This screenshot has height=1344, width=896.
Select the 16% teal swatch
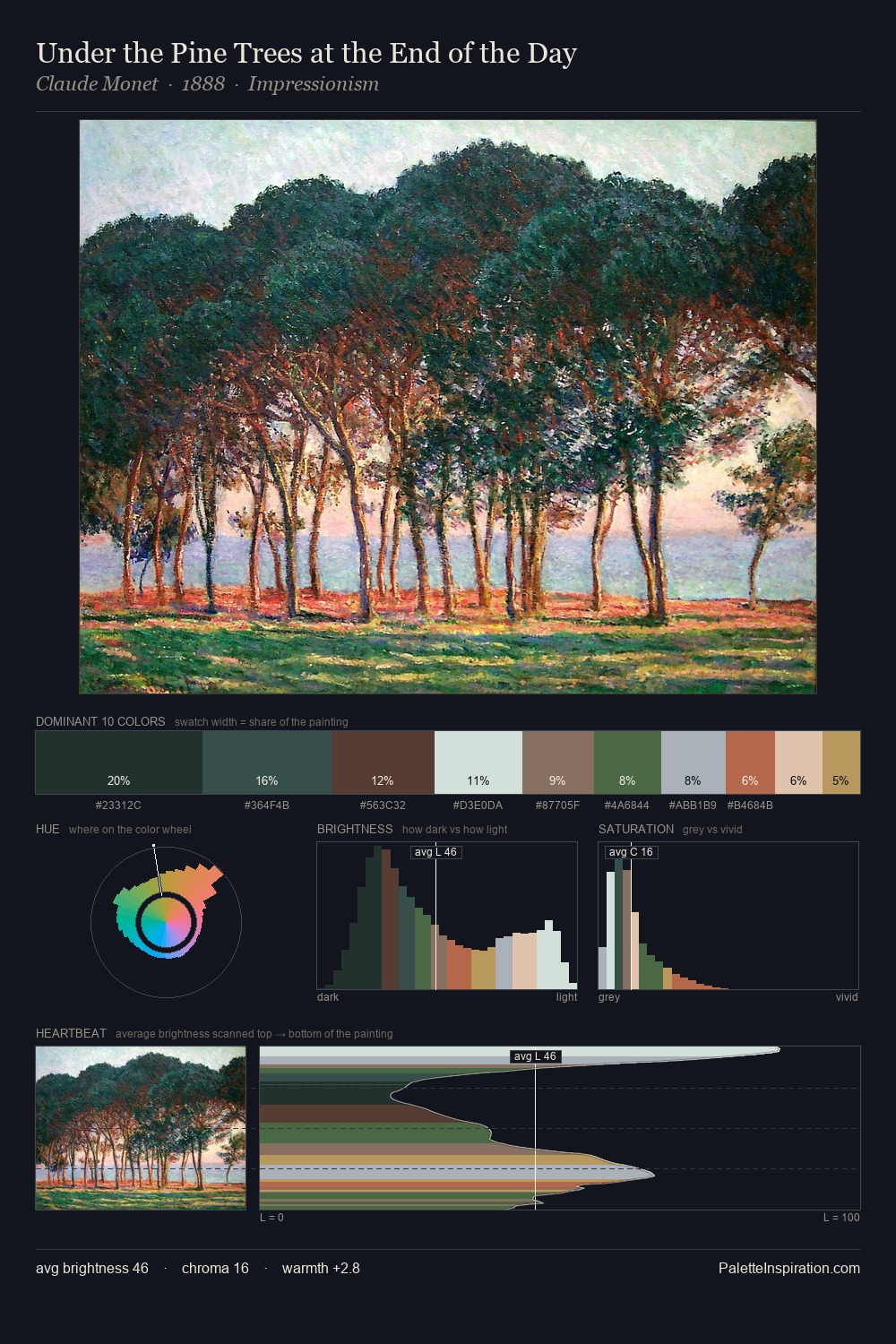[x=267, y=762]
